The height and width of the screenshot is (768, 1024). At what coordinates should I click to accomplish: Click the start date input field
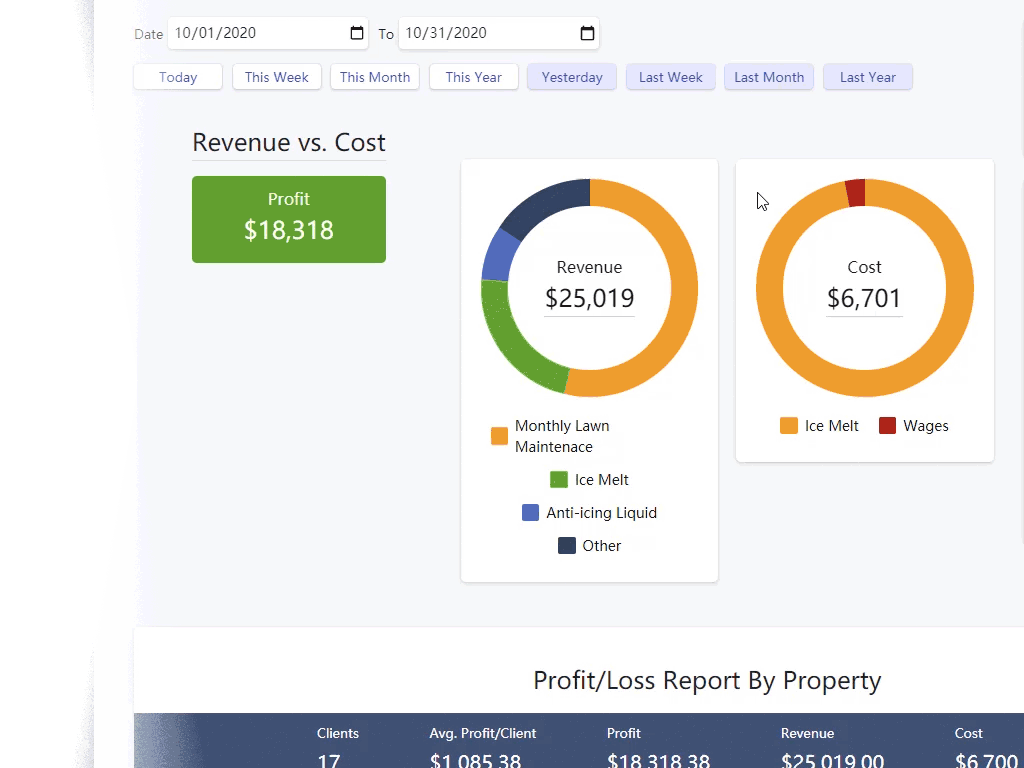point(255,33)
